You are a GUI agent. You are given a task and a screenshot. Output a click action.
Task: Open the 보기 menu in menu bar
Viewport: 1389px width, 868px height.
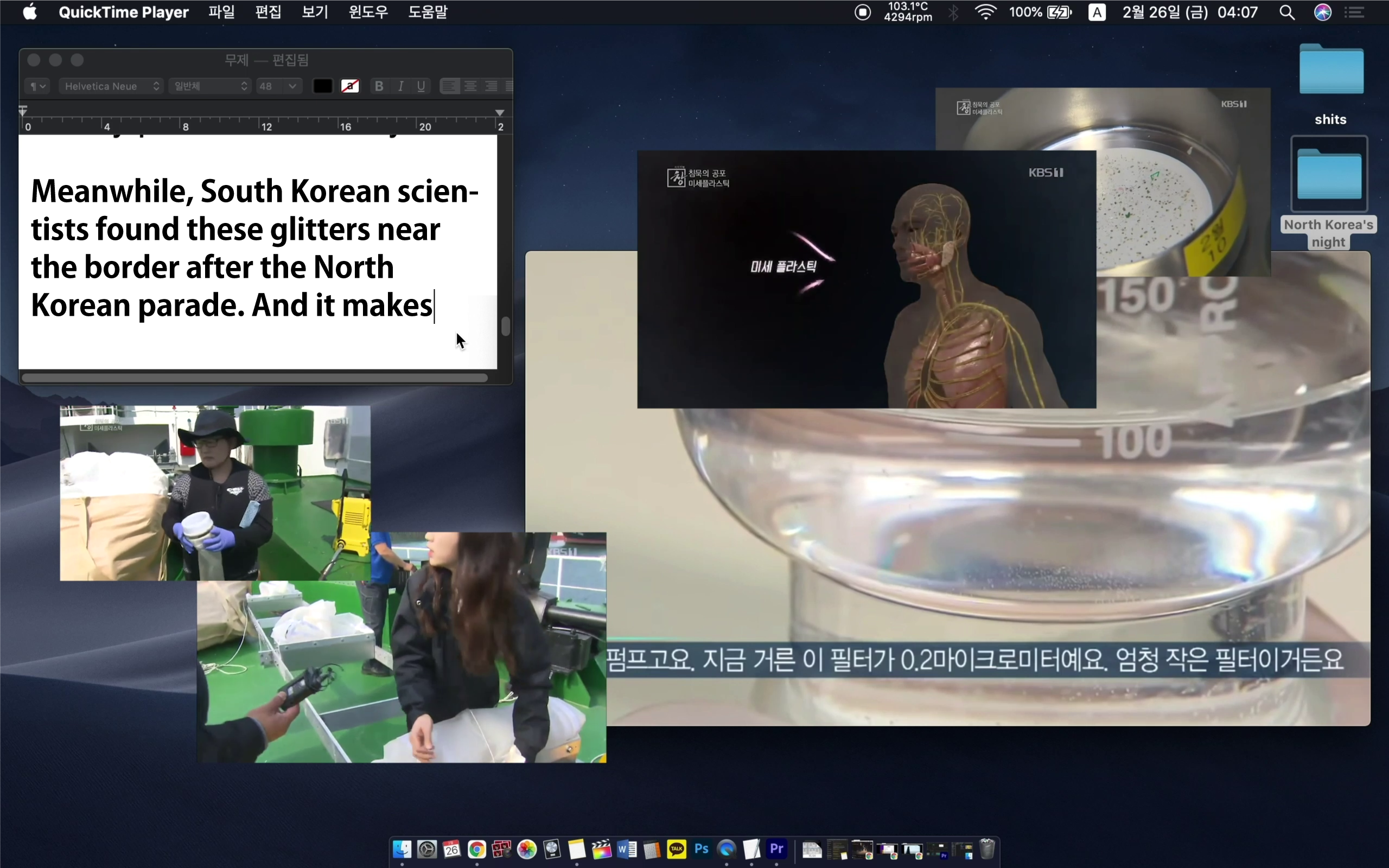click(315, 12)
